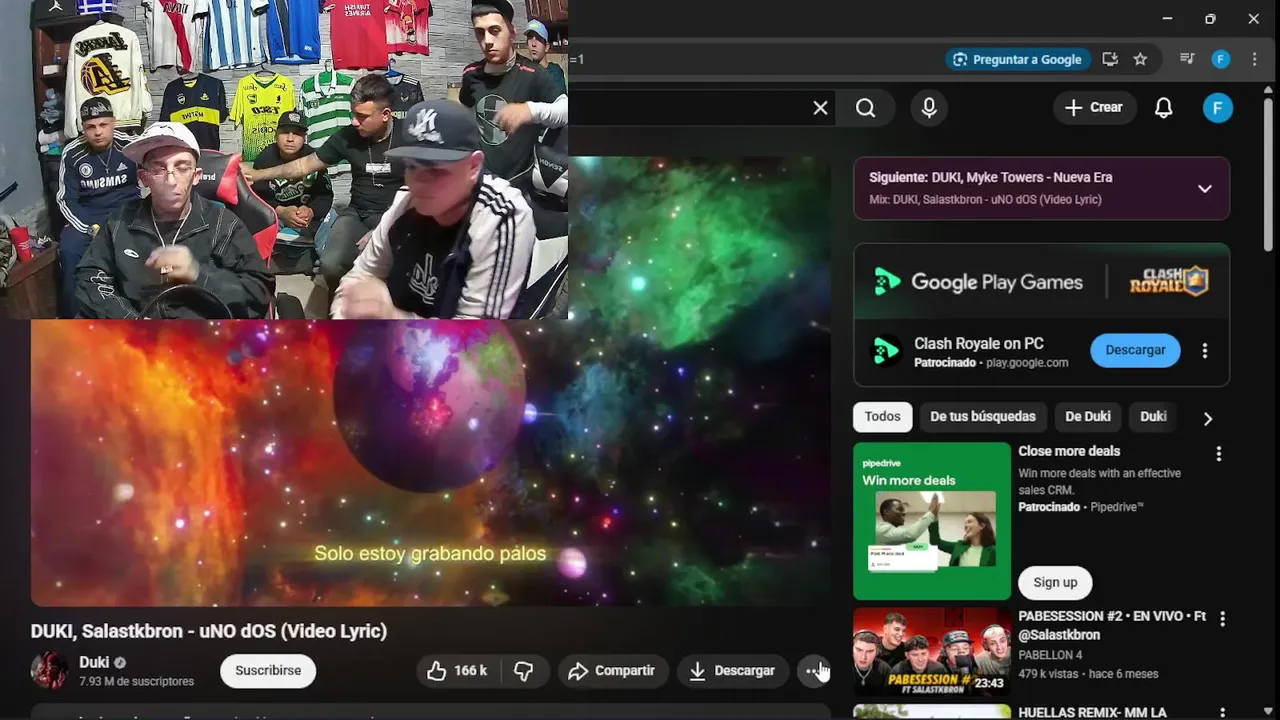Viewport: 1280px width, 720px height.
Task: Open options for Clash Royale ad
Action: click(1205, 351)
